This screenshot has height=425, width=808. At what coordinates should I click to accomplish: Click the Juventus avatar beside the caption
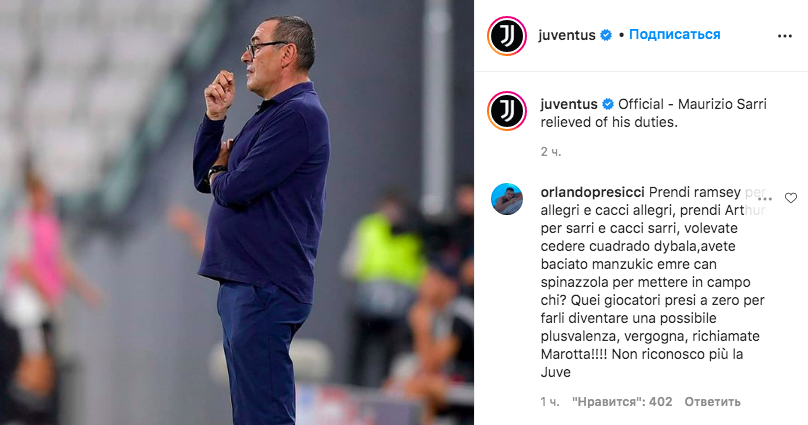507,111
